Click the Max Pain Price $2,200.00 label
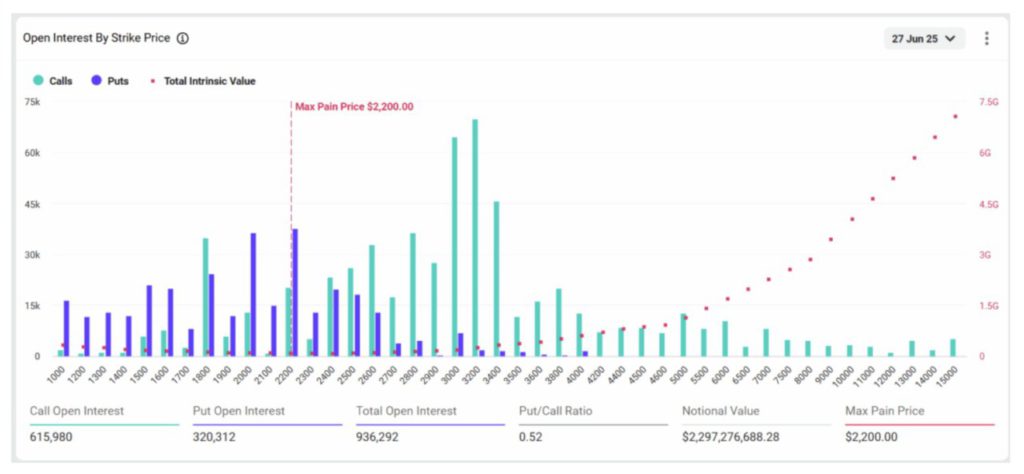 pos(354,106)
